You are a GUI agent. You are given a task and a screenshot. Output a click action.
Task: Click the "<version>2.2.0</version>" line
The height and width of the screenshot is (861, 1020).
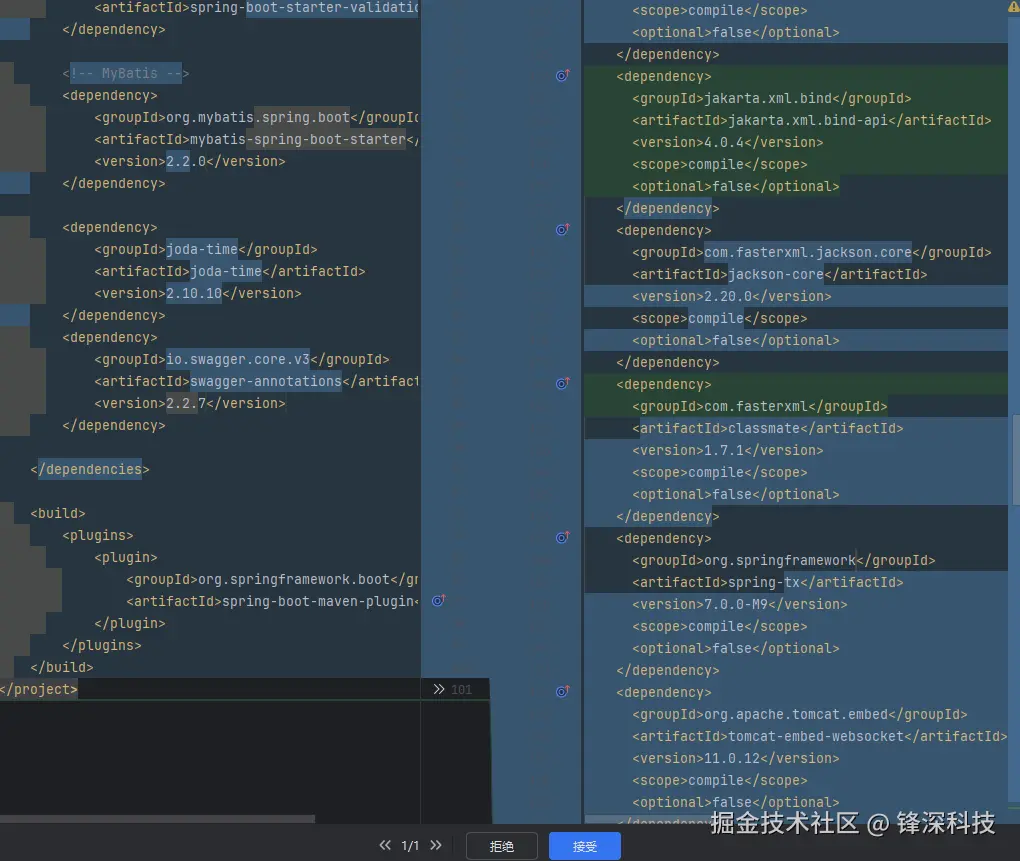pyautogui.click(x=190, y=161)
